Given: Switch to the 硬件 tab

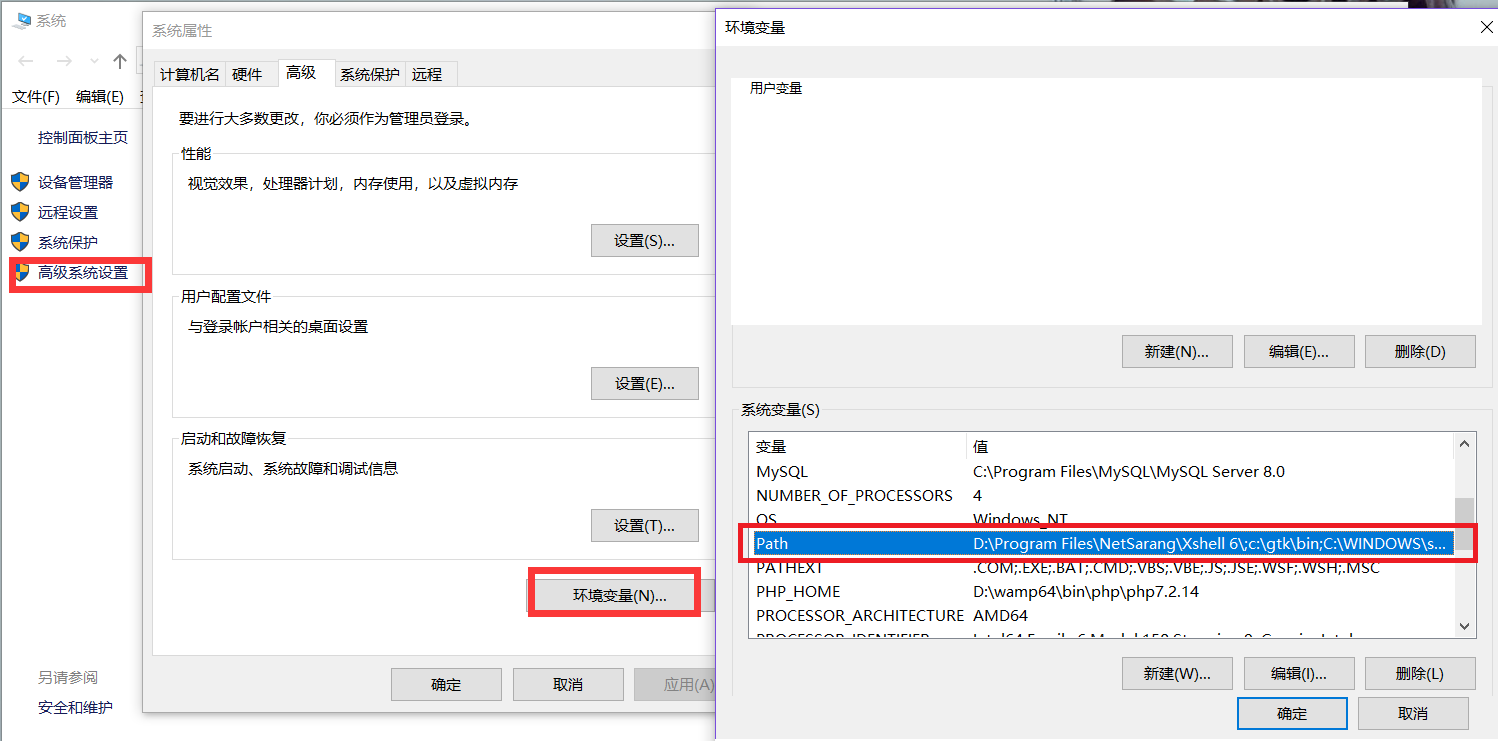Looking at the screenshot, I should pos(250,73).
